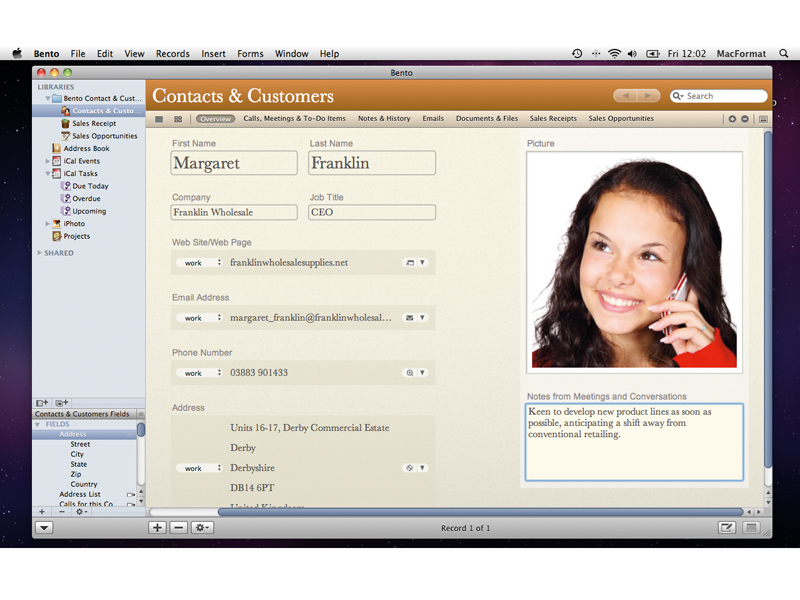This screenshot has height=600, width=800.
Task: Open the Forms menu
Action: (x=250, y=54)
